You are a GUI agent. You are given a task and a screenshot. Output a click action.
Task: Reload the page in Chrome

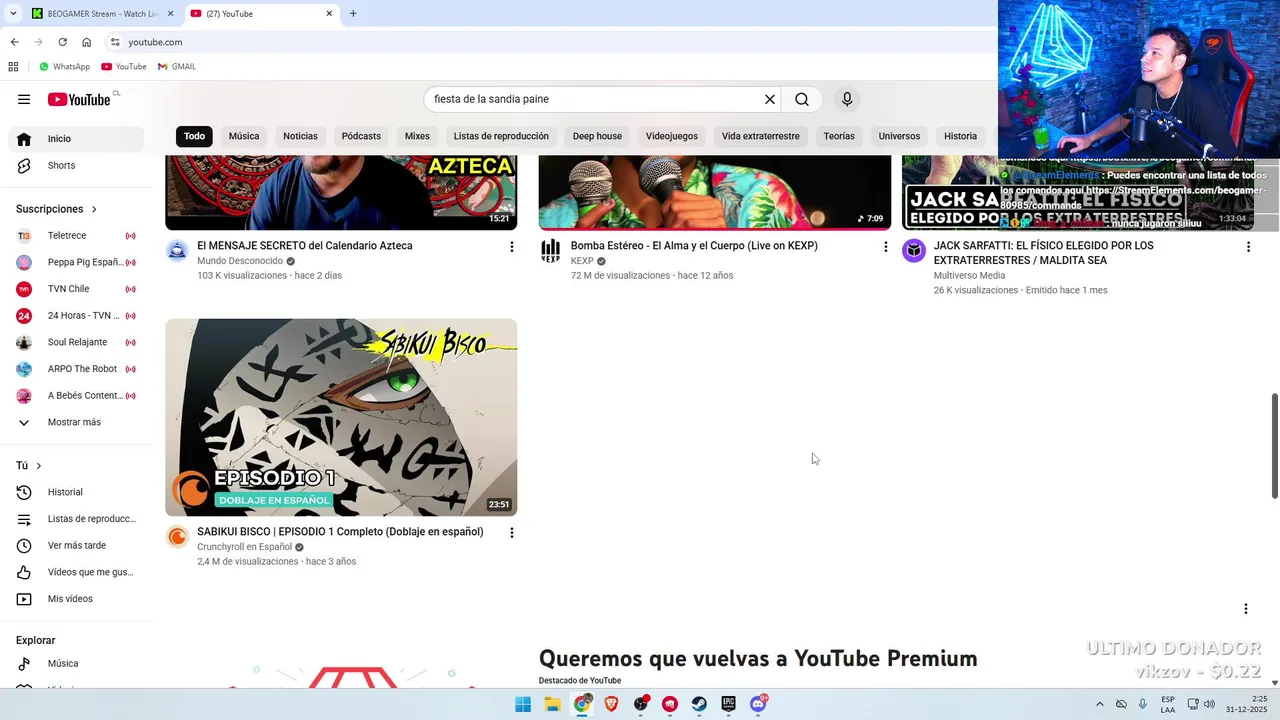tap(62, 42)
